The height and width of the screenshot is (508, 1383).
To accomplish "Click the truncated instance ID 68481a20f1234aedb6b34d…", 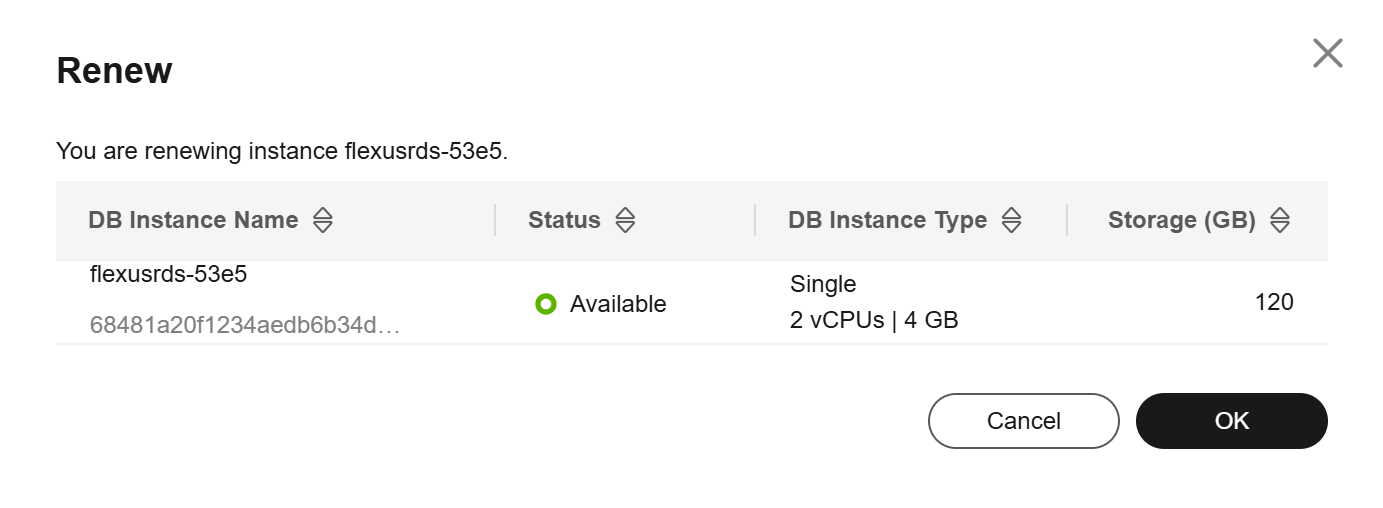I will point(245,325).
